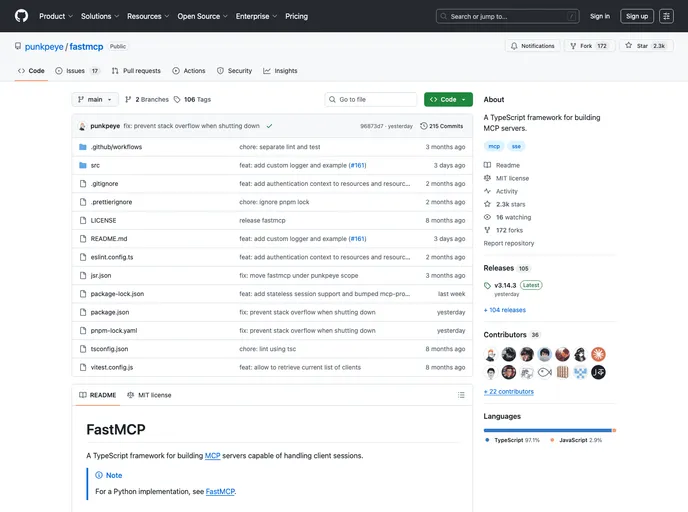Open the main branch selector dropdown
Viewport: 688px width, 512px height.
point(95,100)
